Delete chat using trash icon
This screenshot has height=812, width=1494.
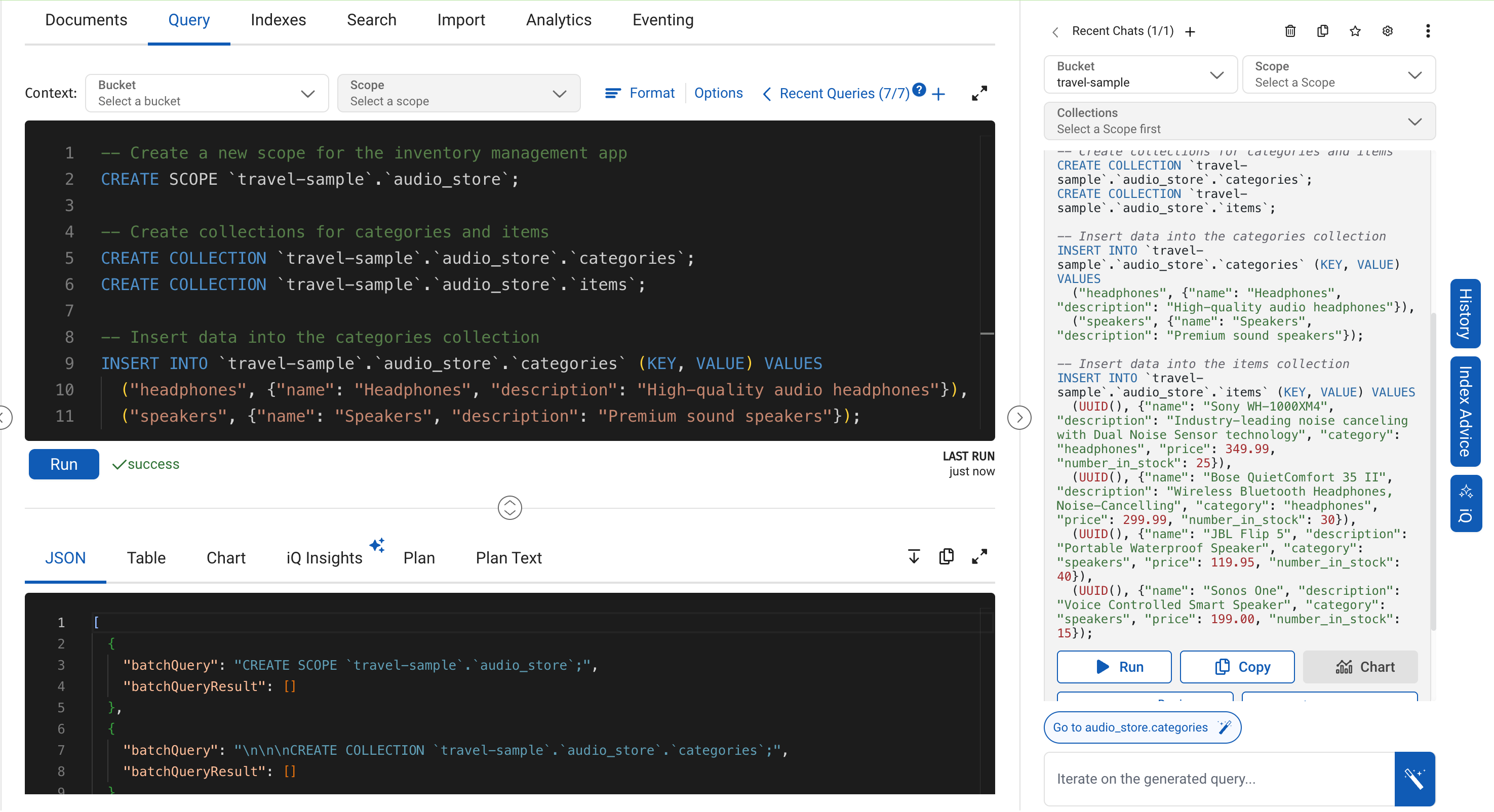point(1290,31)
